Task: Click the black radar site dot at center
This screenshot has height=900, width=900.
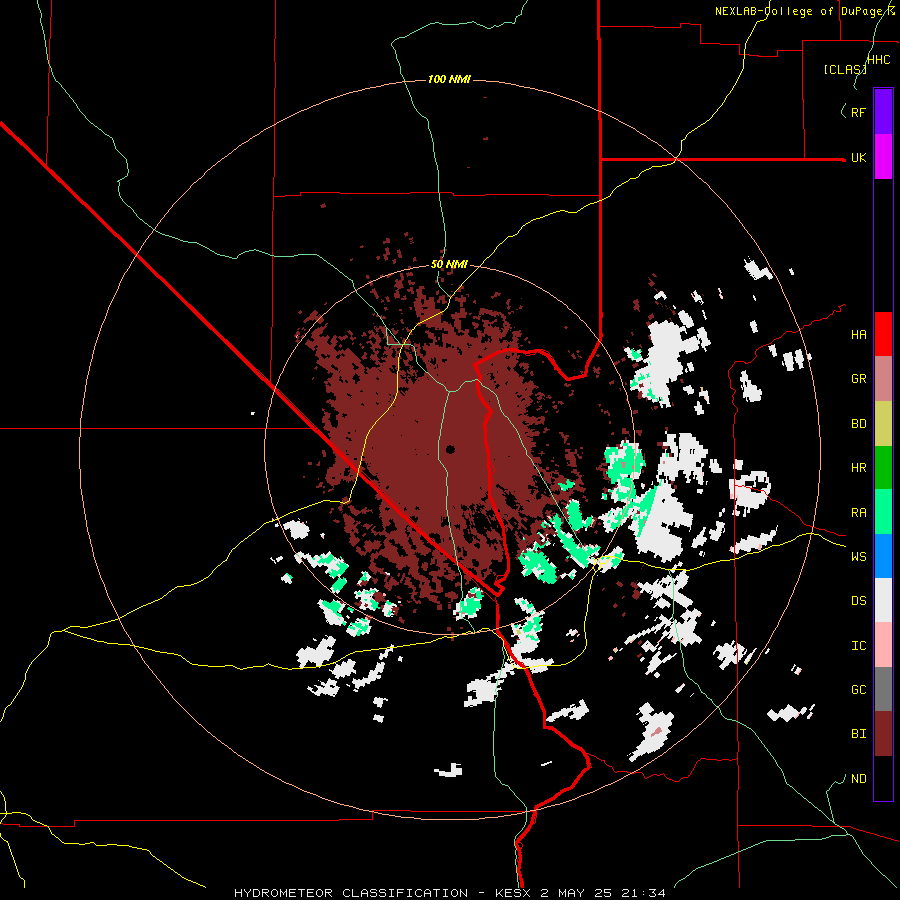Action: click(x=450, y=449)
